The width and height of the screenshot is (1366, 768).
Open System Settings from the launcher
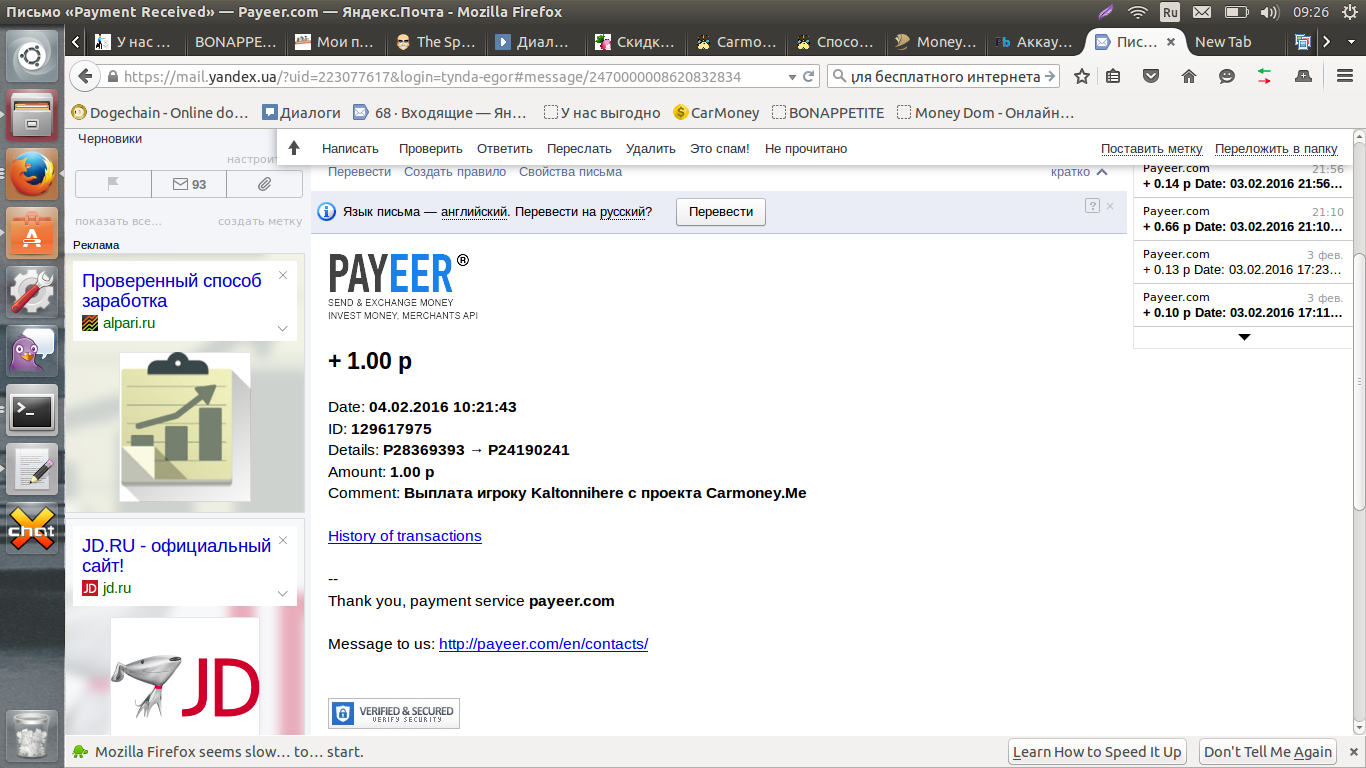[x=32, y=292]
